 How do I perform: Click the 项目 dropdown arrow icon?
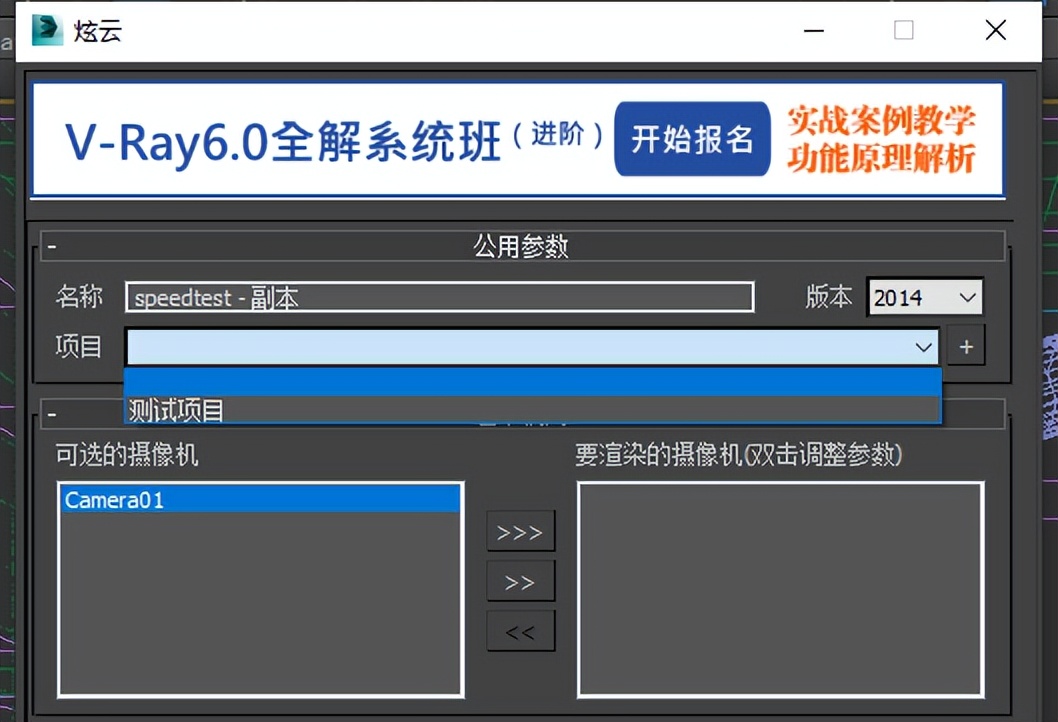coord(923,346)
